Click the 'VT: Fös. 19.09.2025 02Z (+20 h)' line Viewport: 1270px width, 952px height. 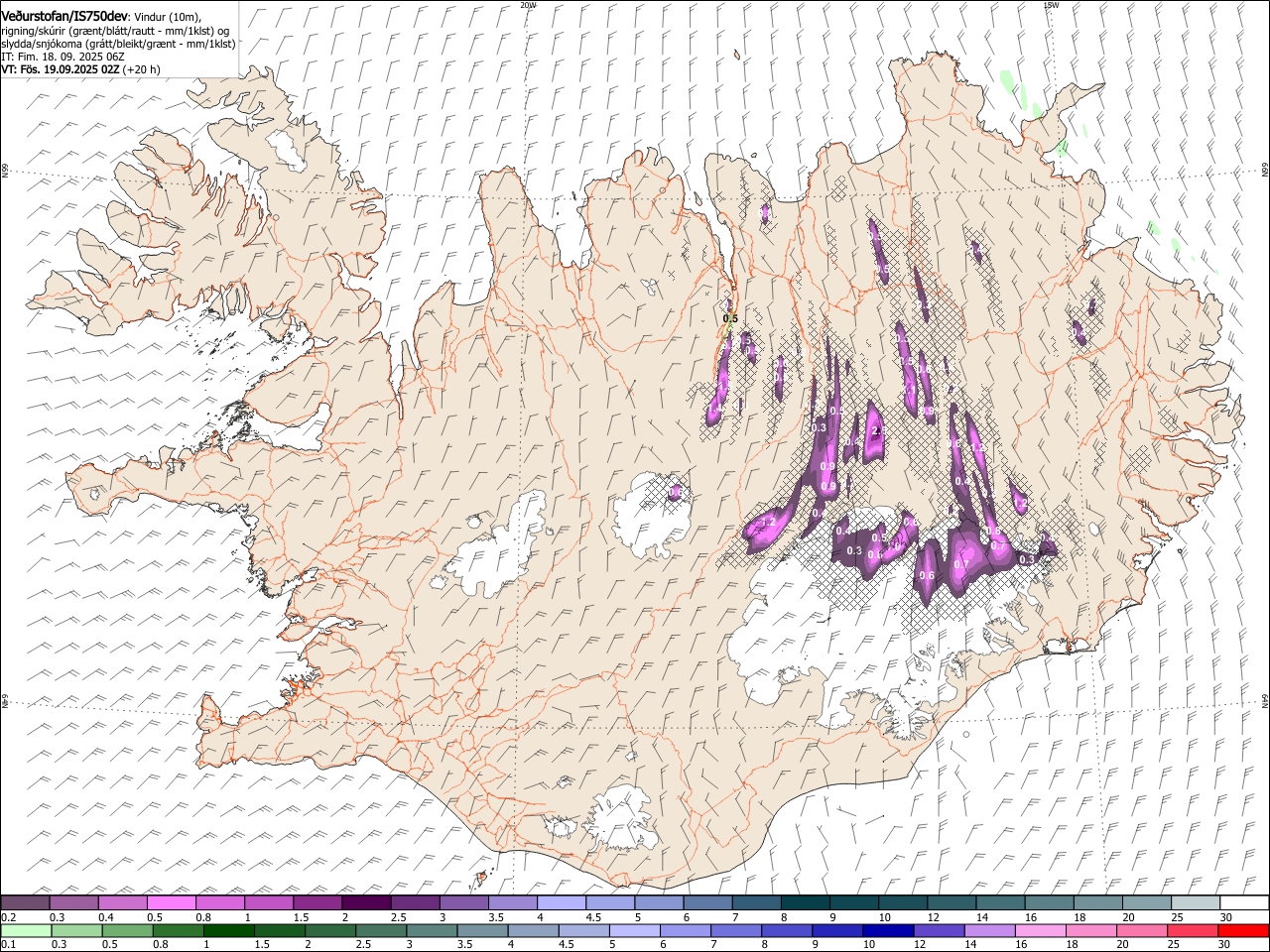pos(80,69)
